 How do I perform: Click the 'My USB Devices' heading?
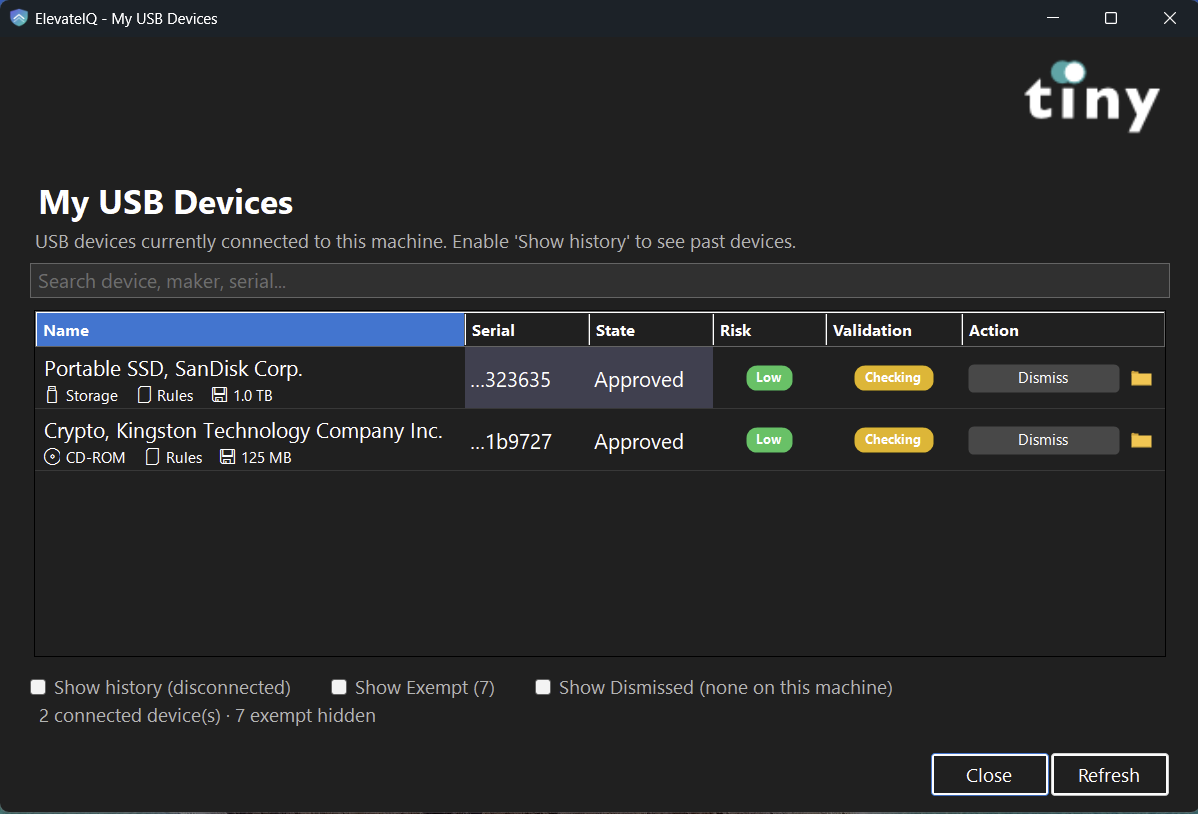pos(166,203)
